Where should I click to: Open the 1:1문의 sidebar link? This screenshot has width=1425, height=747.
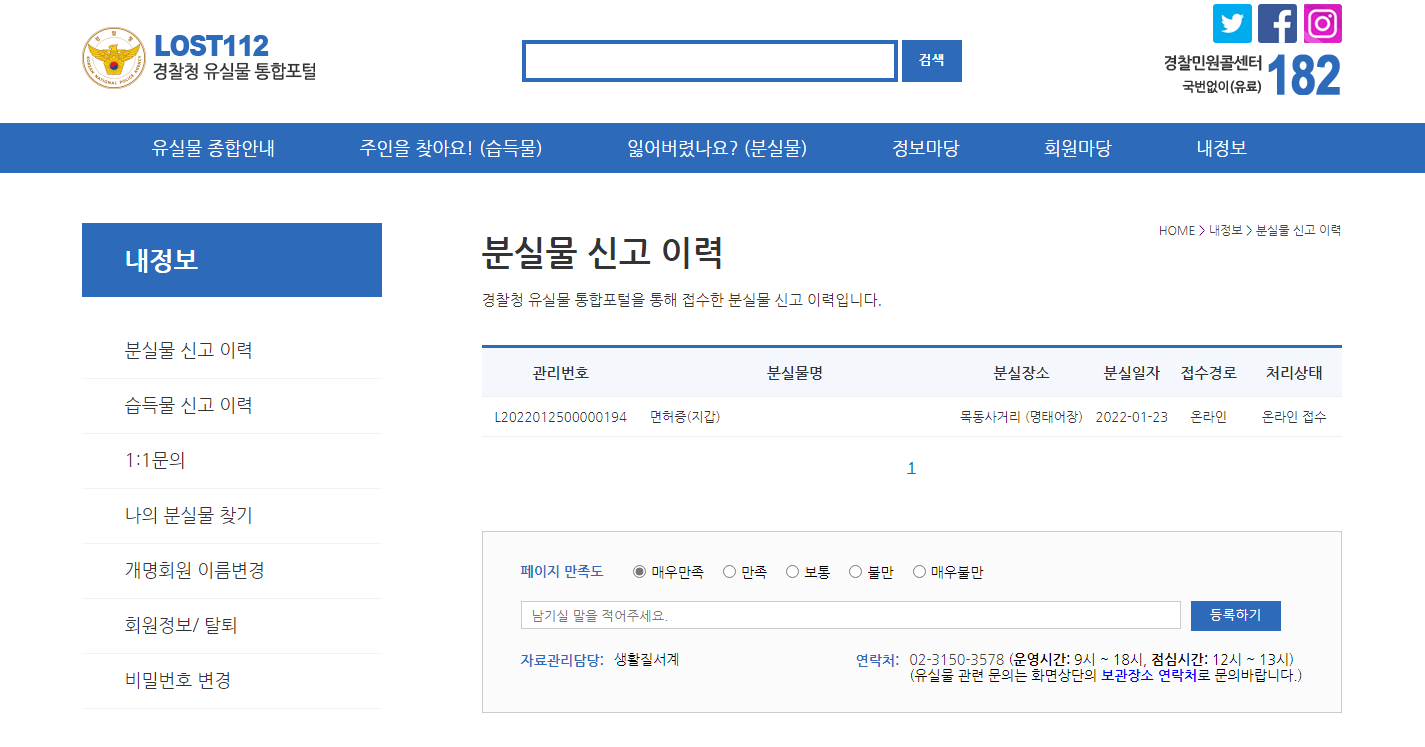pos(155,460)
